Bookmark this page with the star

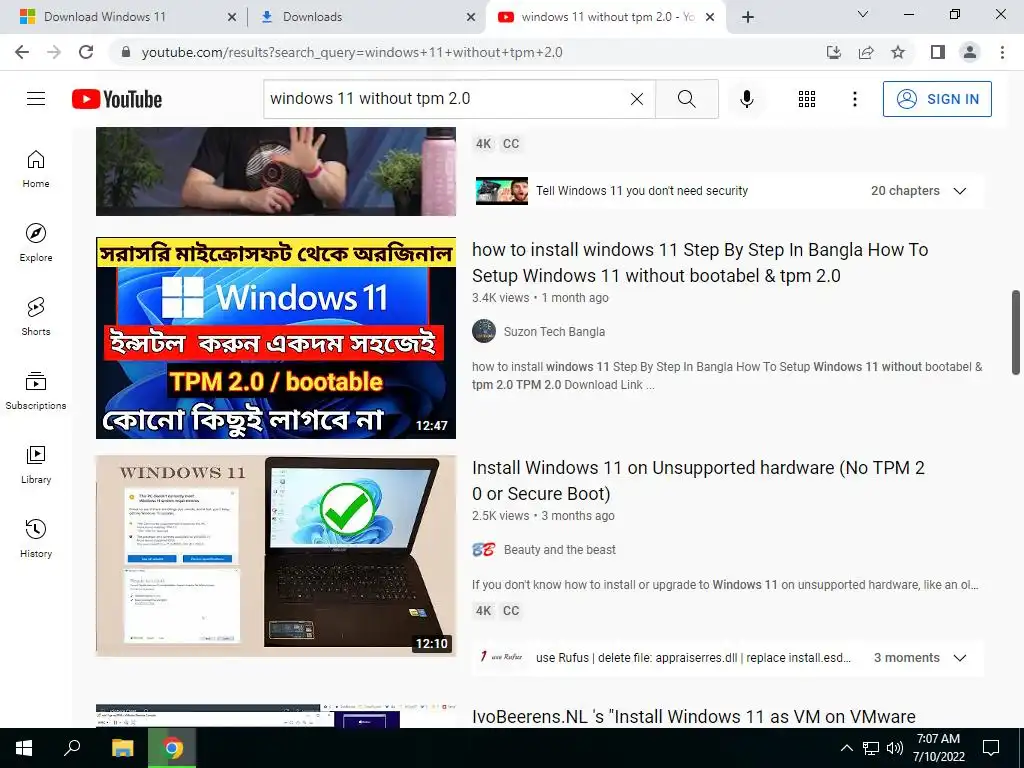click(898, 52)
